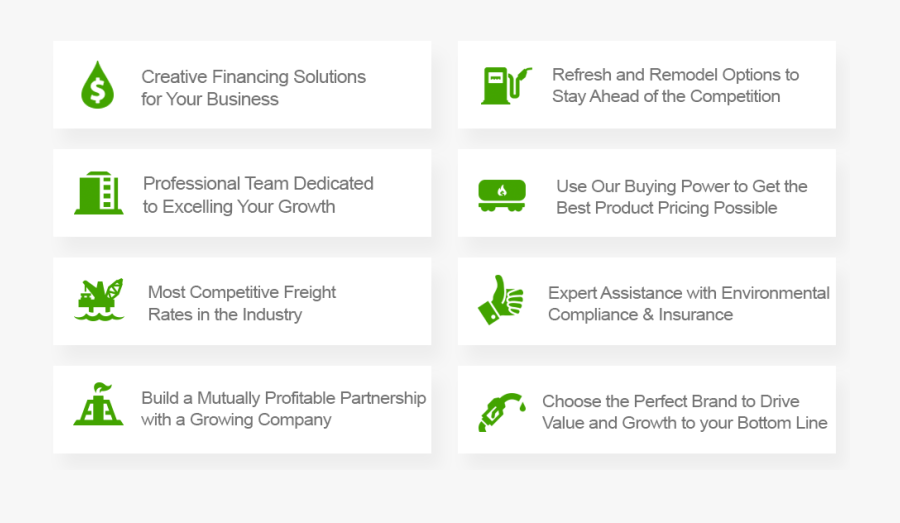900x523 pixels.
Task: Click the green building storage tank icon
Action: pyautogui.click(x=98, y=193)
